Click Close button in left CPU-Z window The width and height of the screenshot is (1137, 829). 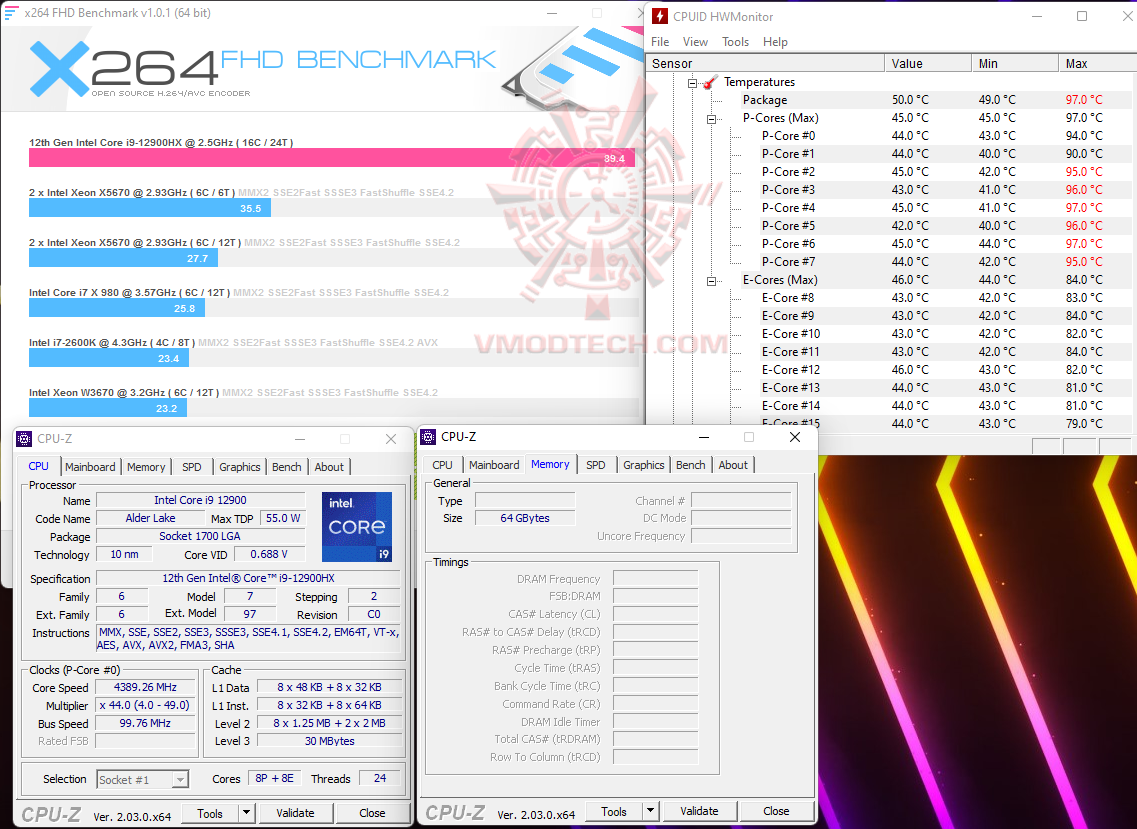pyautogui.click(x=372, y=813)
